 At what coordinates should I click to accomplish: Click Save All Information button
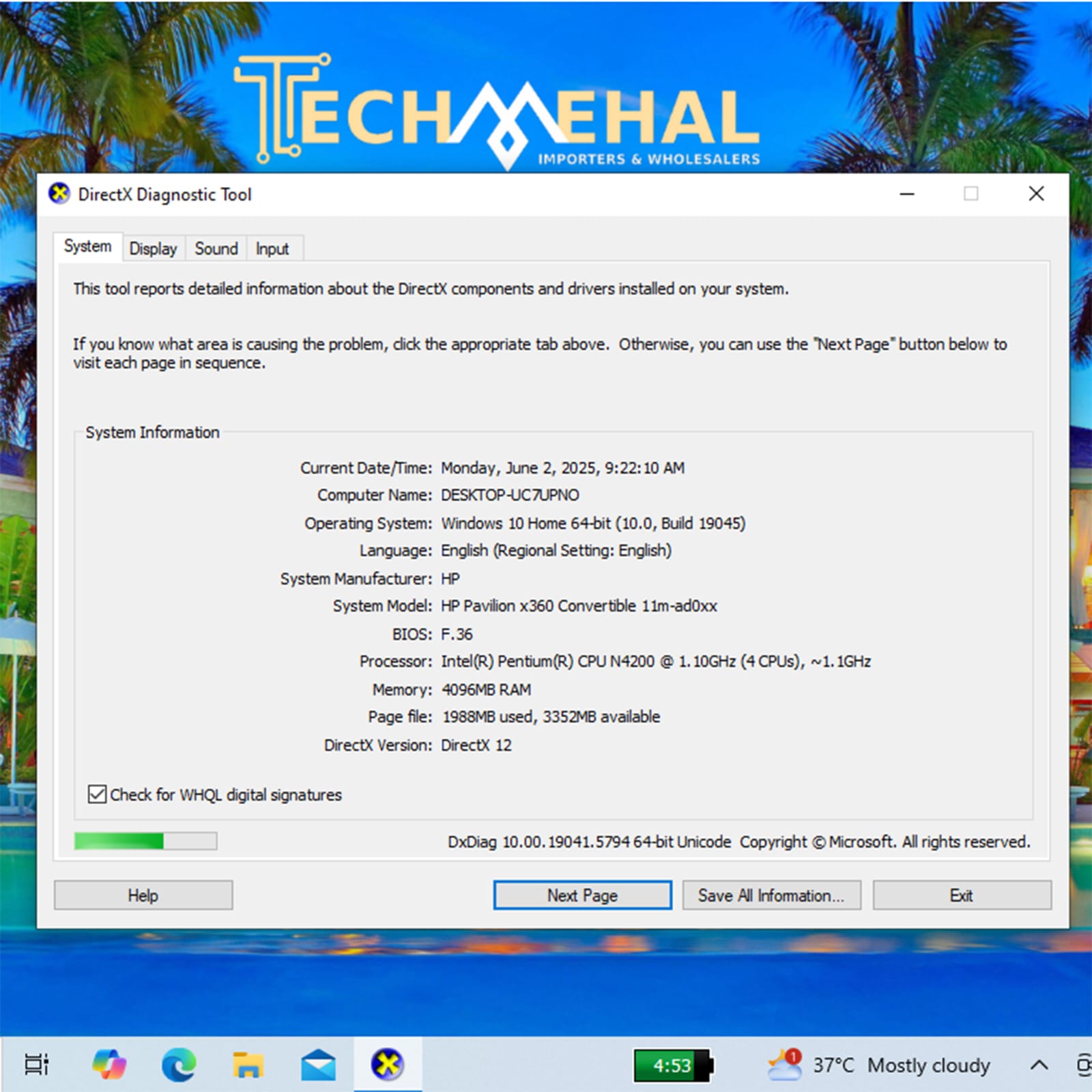772,895
